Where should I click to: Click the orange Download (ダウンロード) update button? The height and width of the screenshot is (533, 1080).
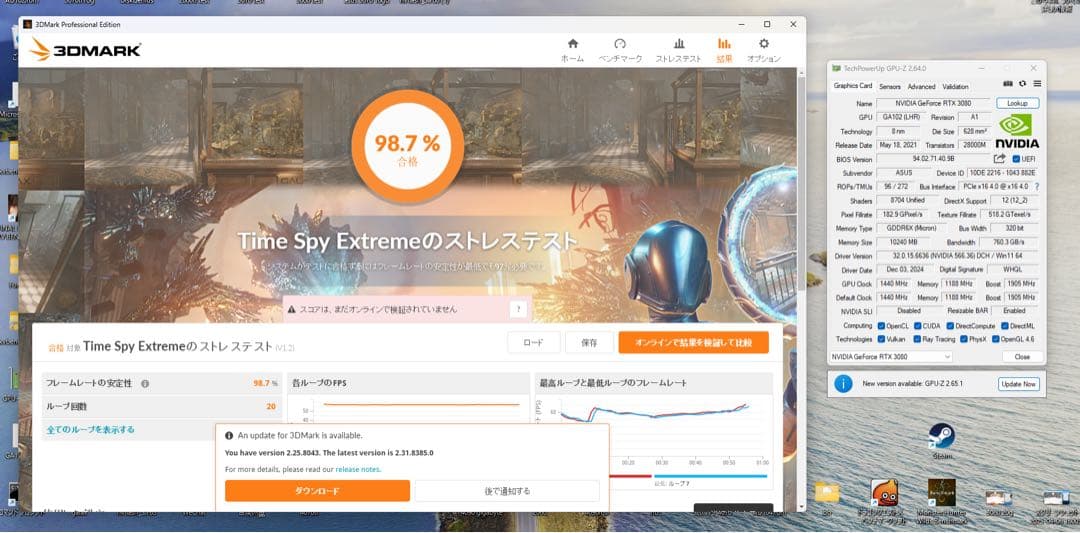[x=317, y=491]
